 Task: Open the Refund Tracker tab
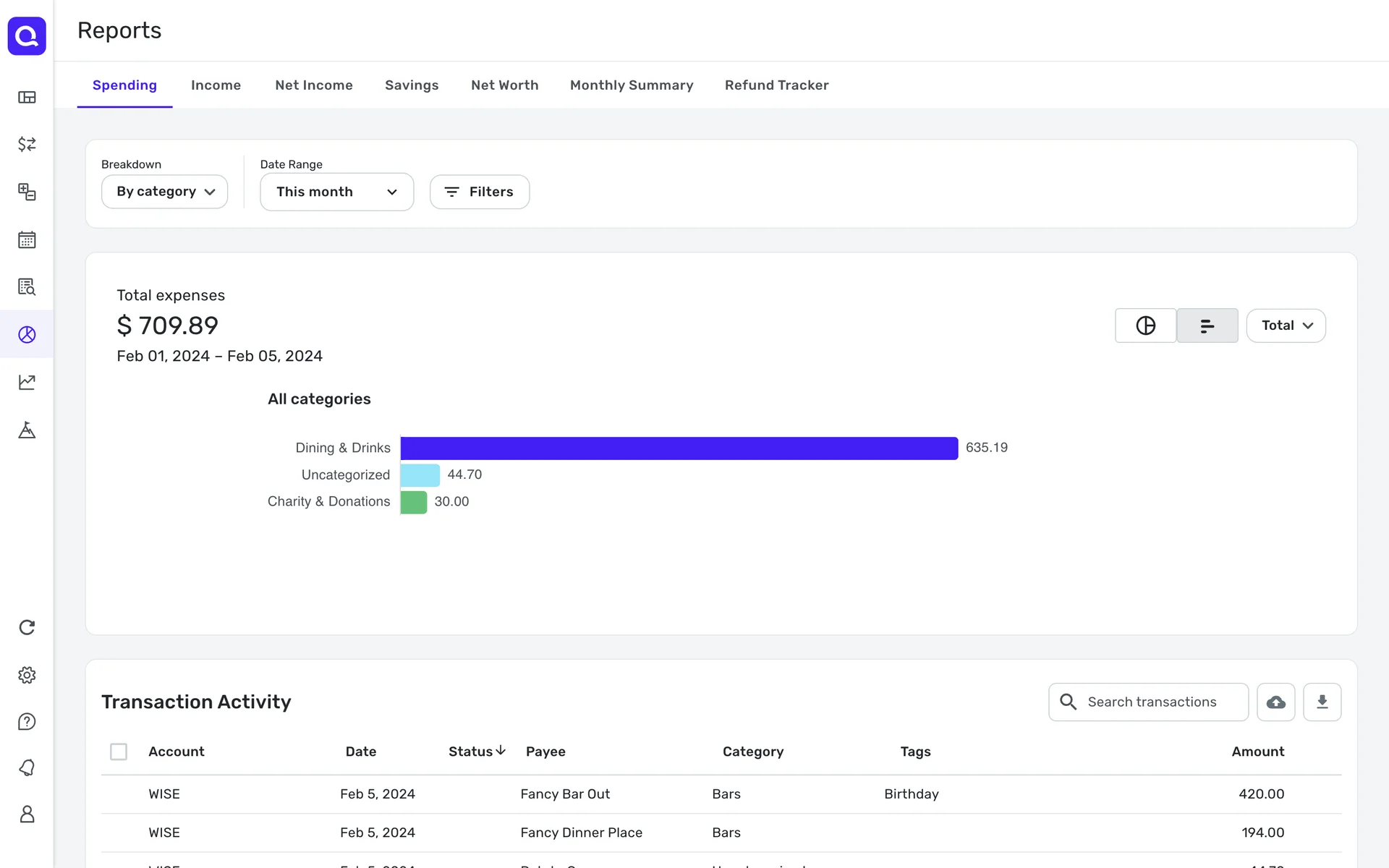[776, 85]
